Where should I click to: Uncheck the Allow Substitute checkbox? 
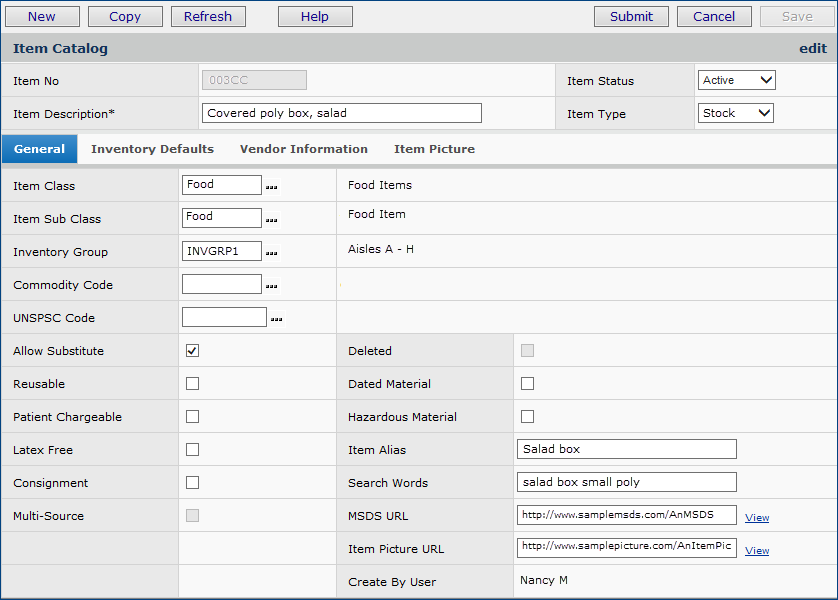click(192, 351)
